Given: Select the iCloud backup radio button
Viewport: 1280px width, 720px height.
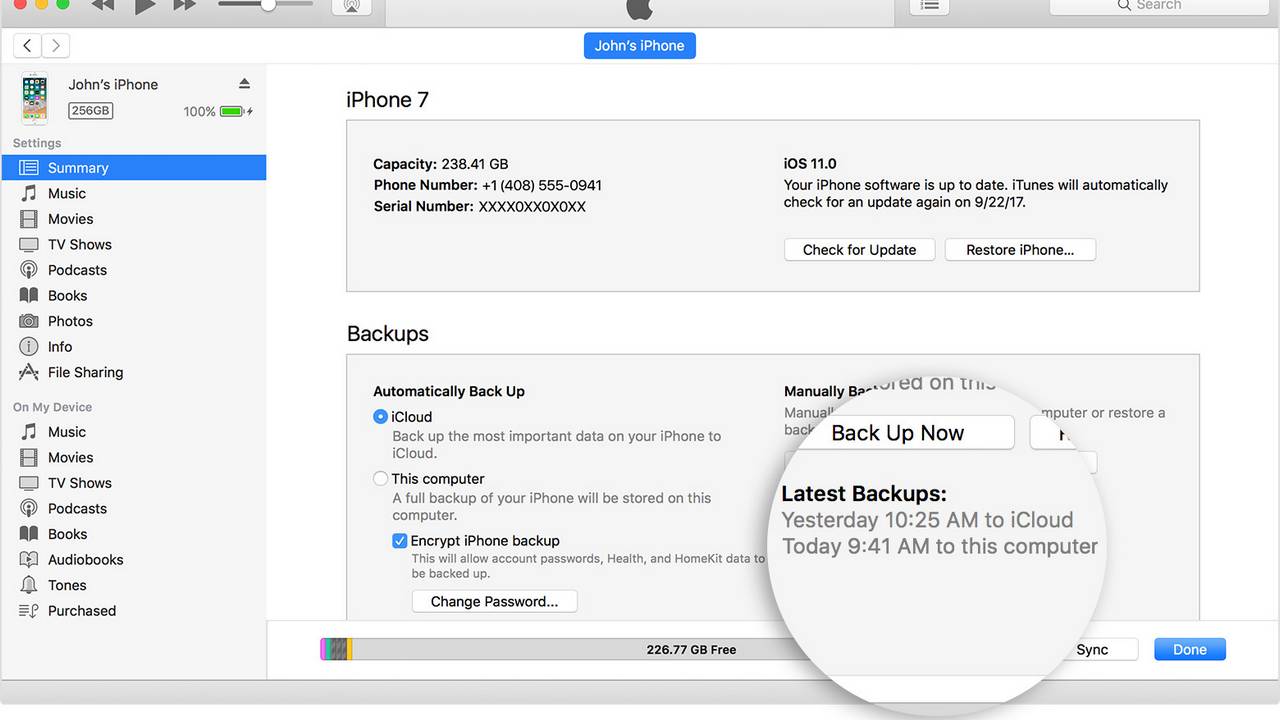Looking at the screenshot, I should (380, 417).
